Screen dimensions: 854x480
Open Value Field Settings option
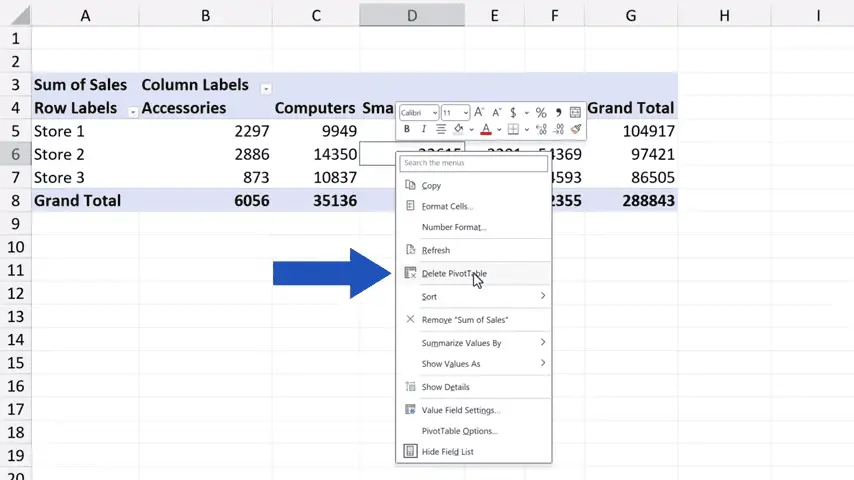(x=460, y=410)
